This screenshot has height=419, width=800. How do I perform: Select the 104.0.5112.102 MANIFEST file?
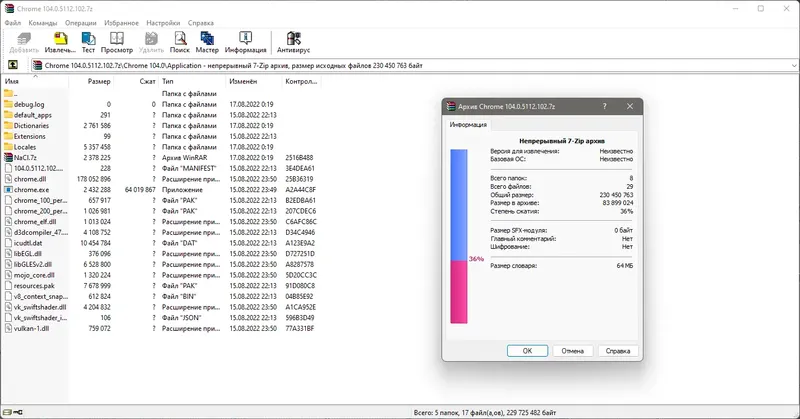161,168
